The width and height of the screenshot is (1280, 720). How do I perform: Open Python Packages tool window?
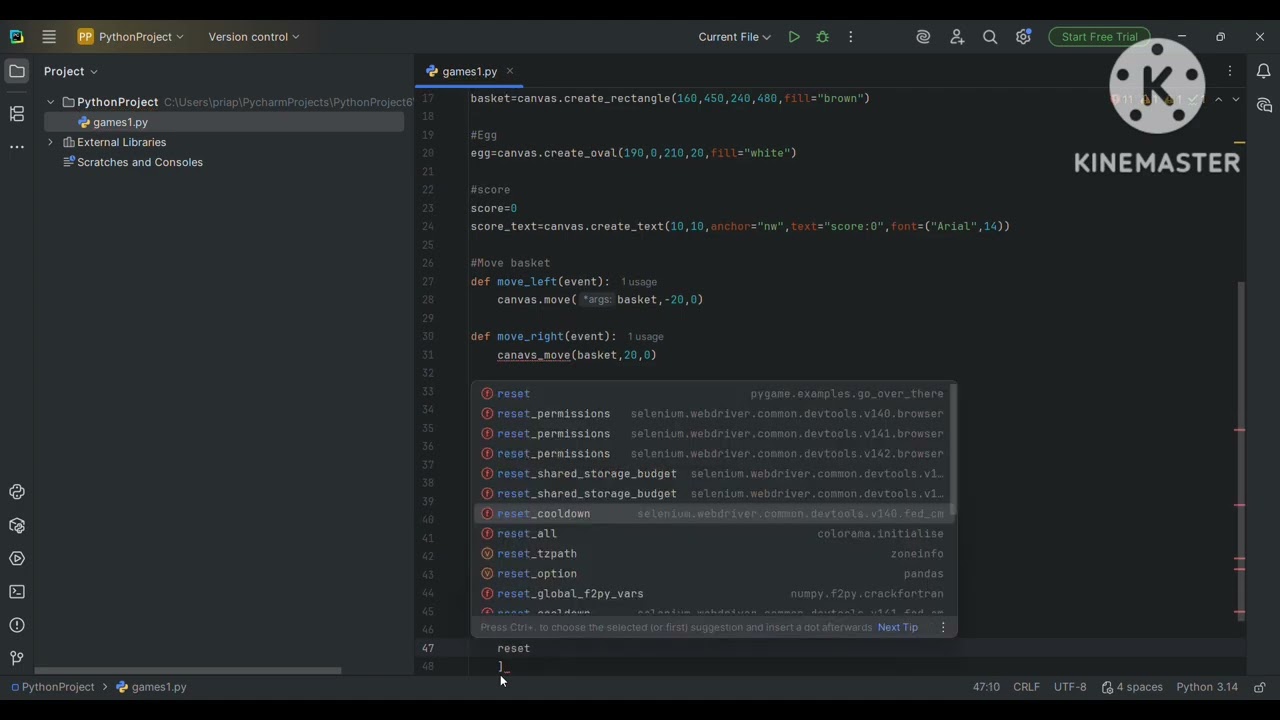[16, 525]
